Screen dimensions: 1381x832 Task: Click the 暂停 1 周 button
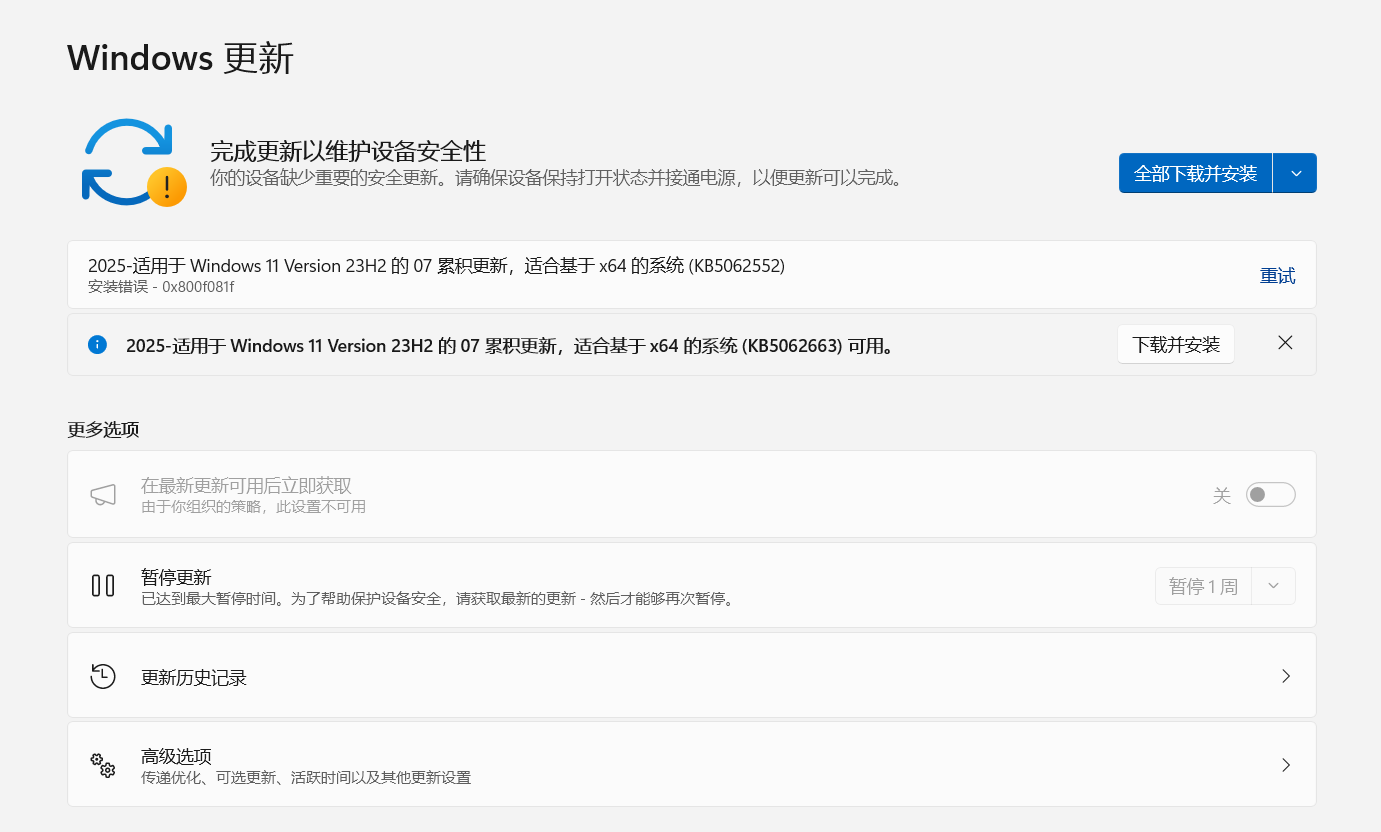coord(1203,586)
